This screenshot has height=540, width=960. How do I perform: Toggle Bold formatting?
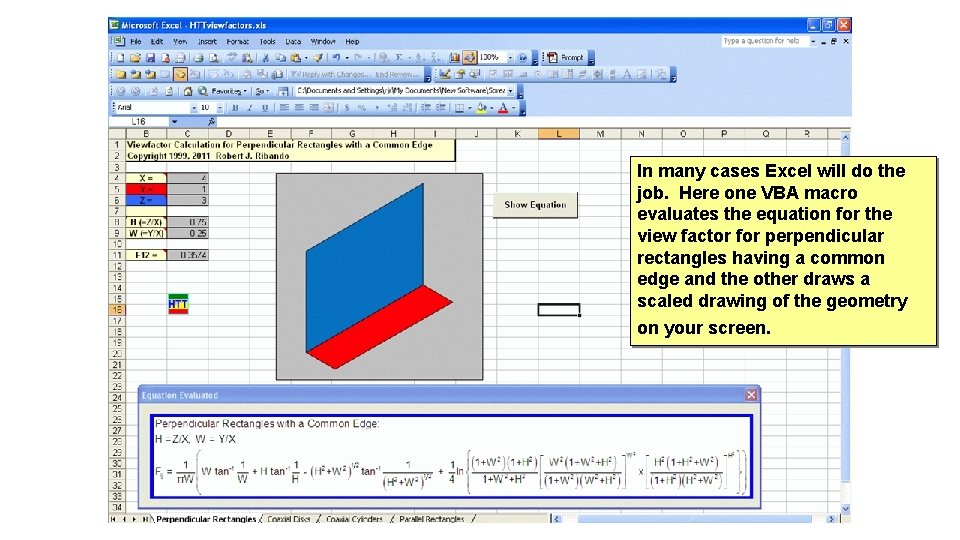click(x=235, y=108)
